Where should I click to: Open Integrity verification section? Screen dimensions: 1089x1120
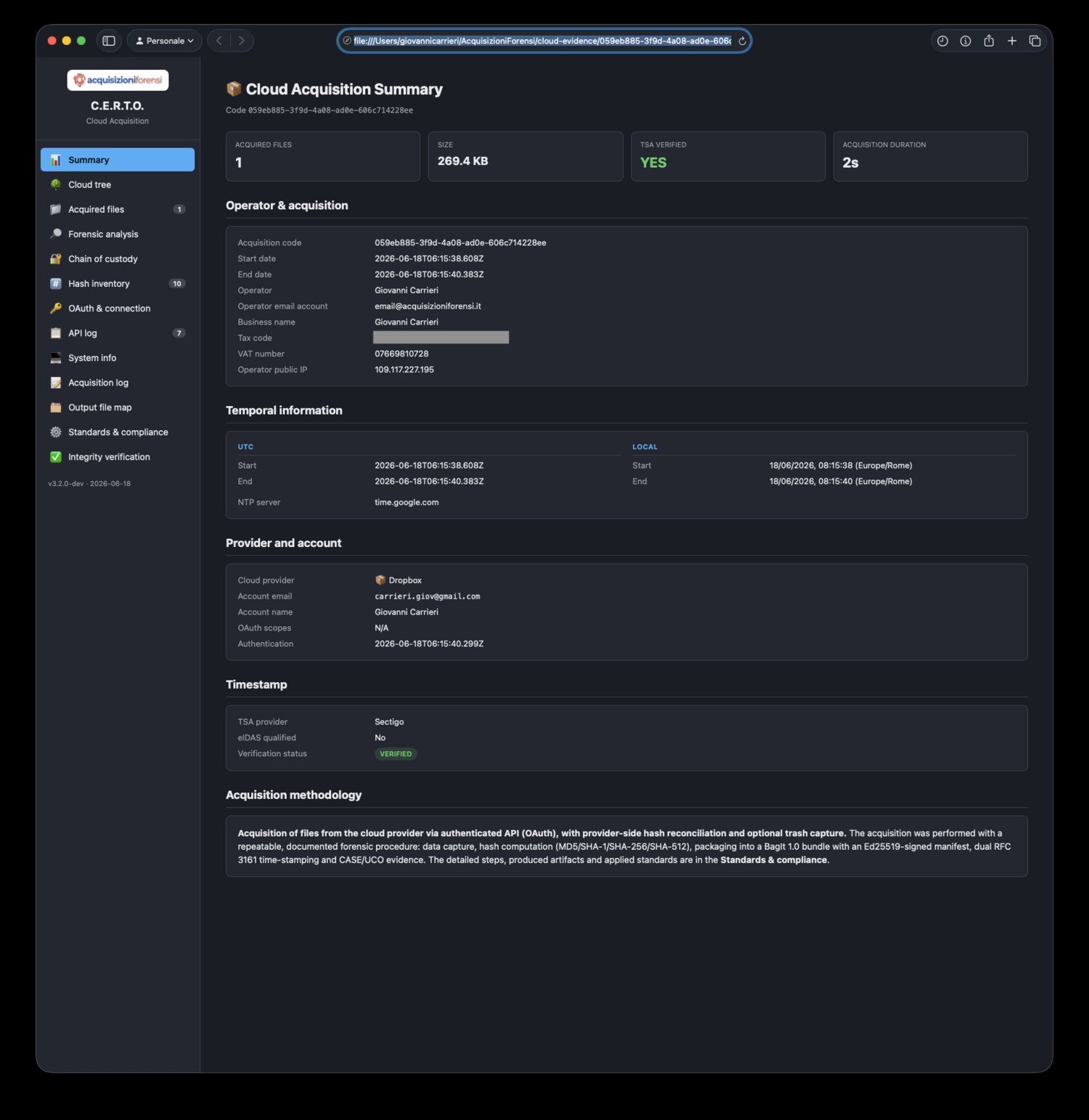coord(118,457)
